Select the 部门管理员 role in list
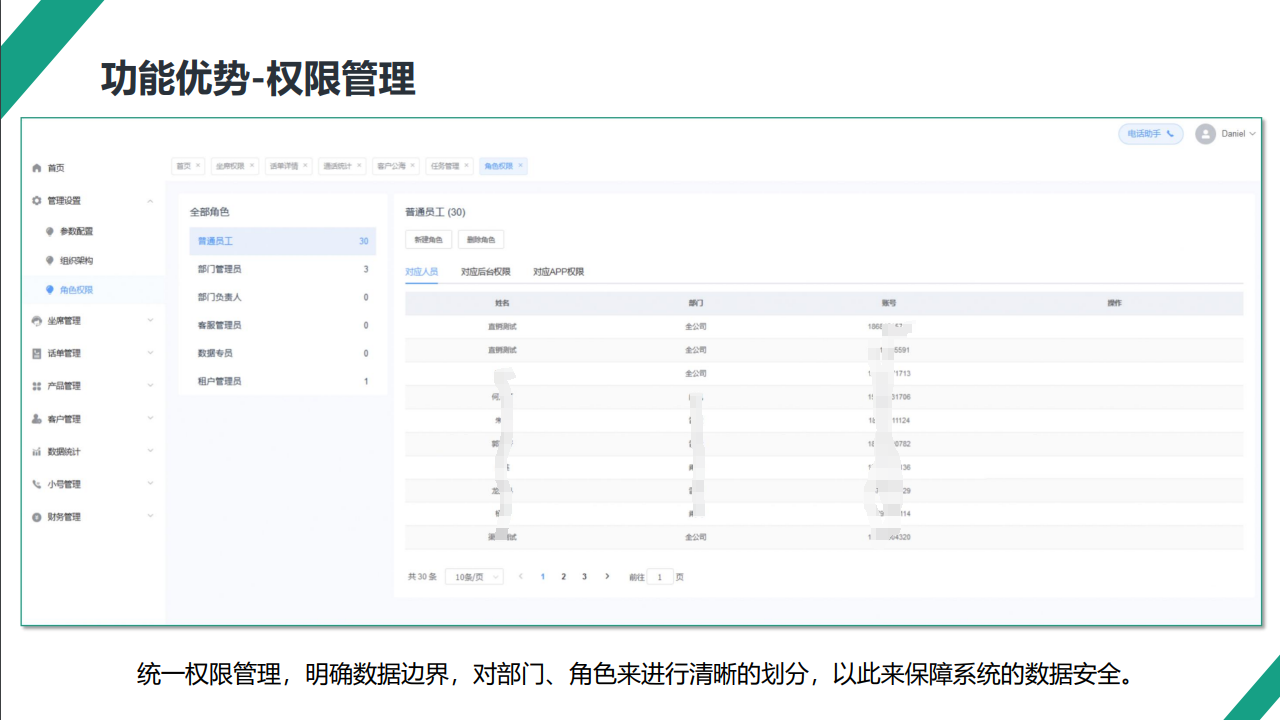1280x720 pixels. [220, 269]
